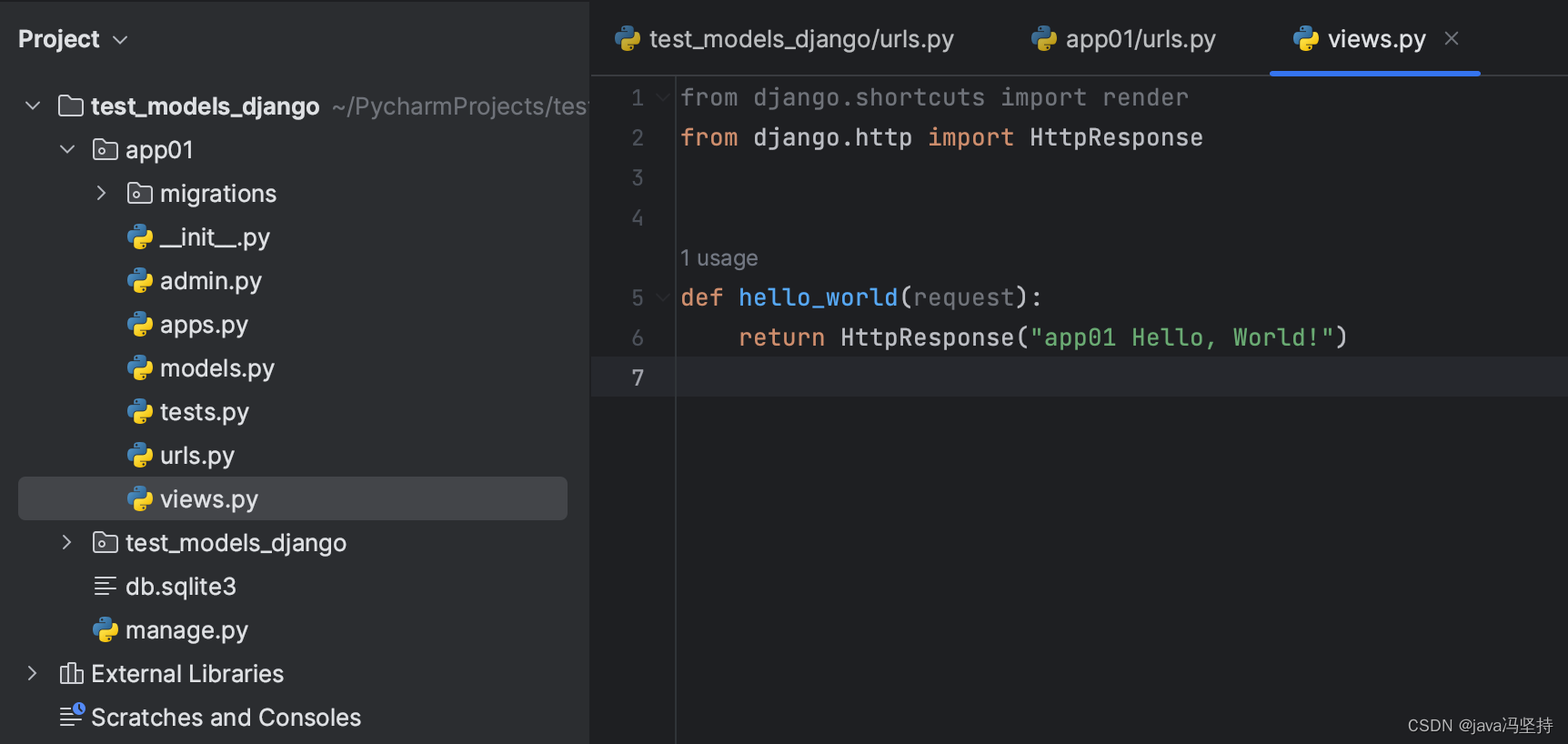Fold the hello_world function at line 5
This screenshot has width=1568, height=744.
[663, 297]
